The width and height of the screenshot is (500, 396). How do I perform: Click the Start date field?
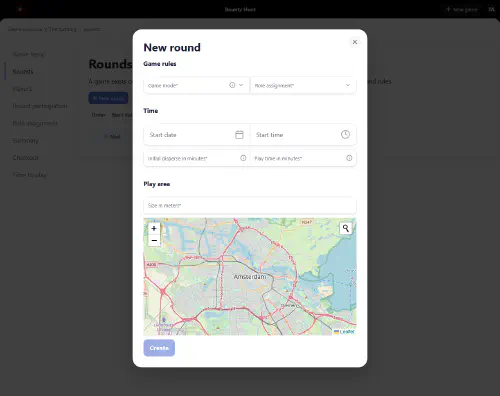[197, 135]
